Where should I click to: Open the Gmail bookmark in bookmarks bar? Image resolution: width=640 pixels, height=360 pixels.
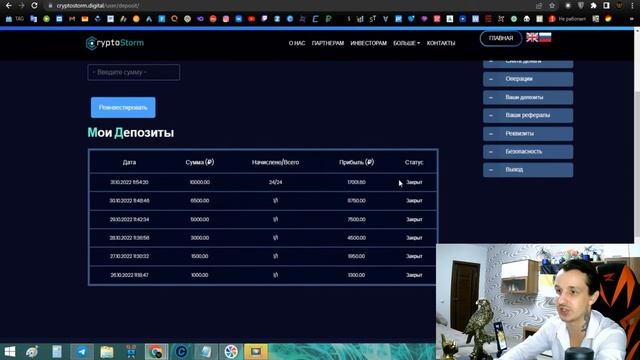click(x=72, y=19)
